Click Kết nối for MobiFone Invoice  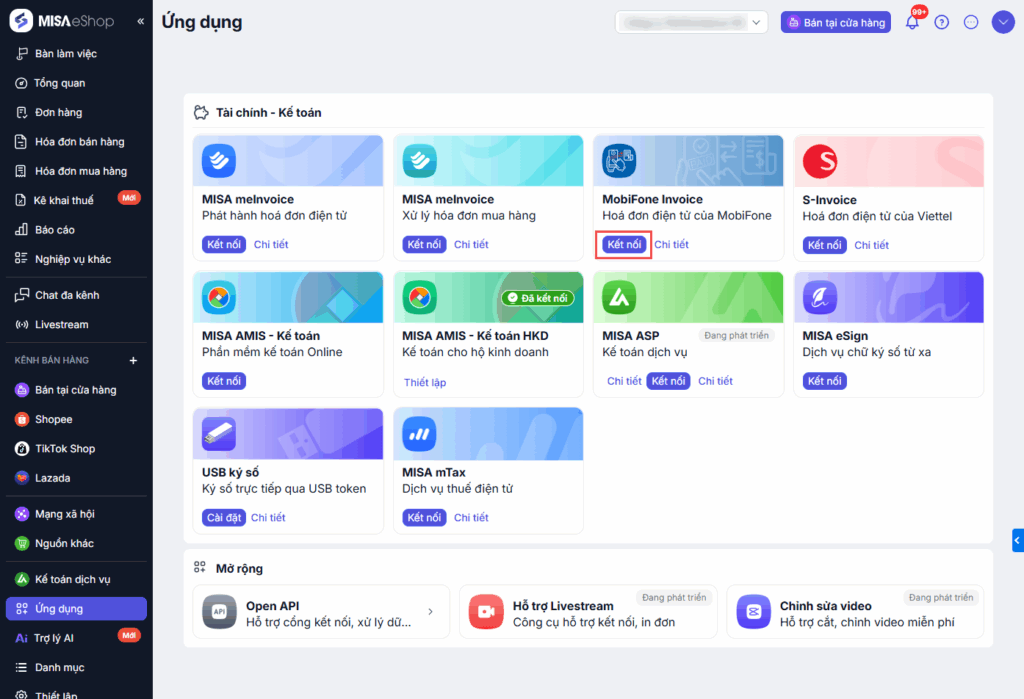[624, 244]
